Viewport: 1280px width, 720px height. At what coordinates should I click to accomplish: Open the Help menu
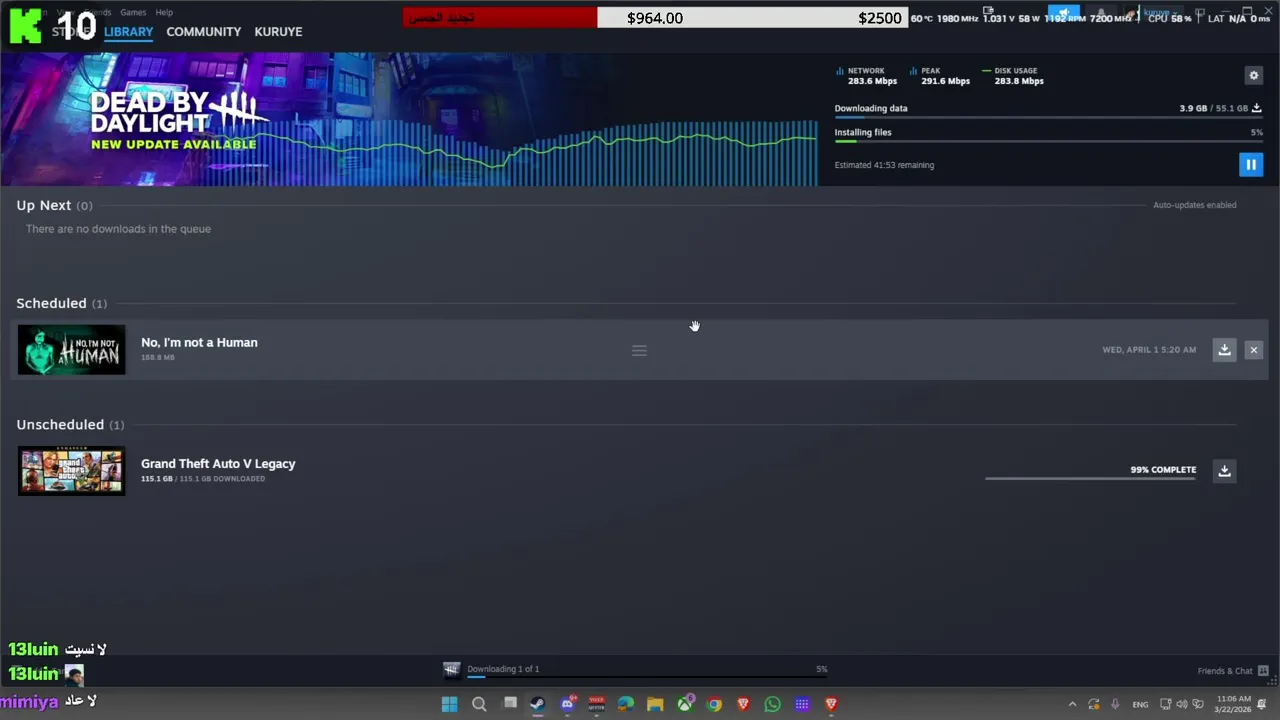164,12
